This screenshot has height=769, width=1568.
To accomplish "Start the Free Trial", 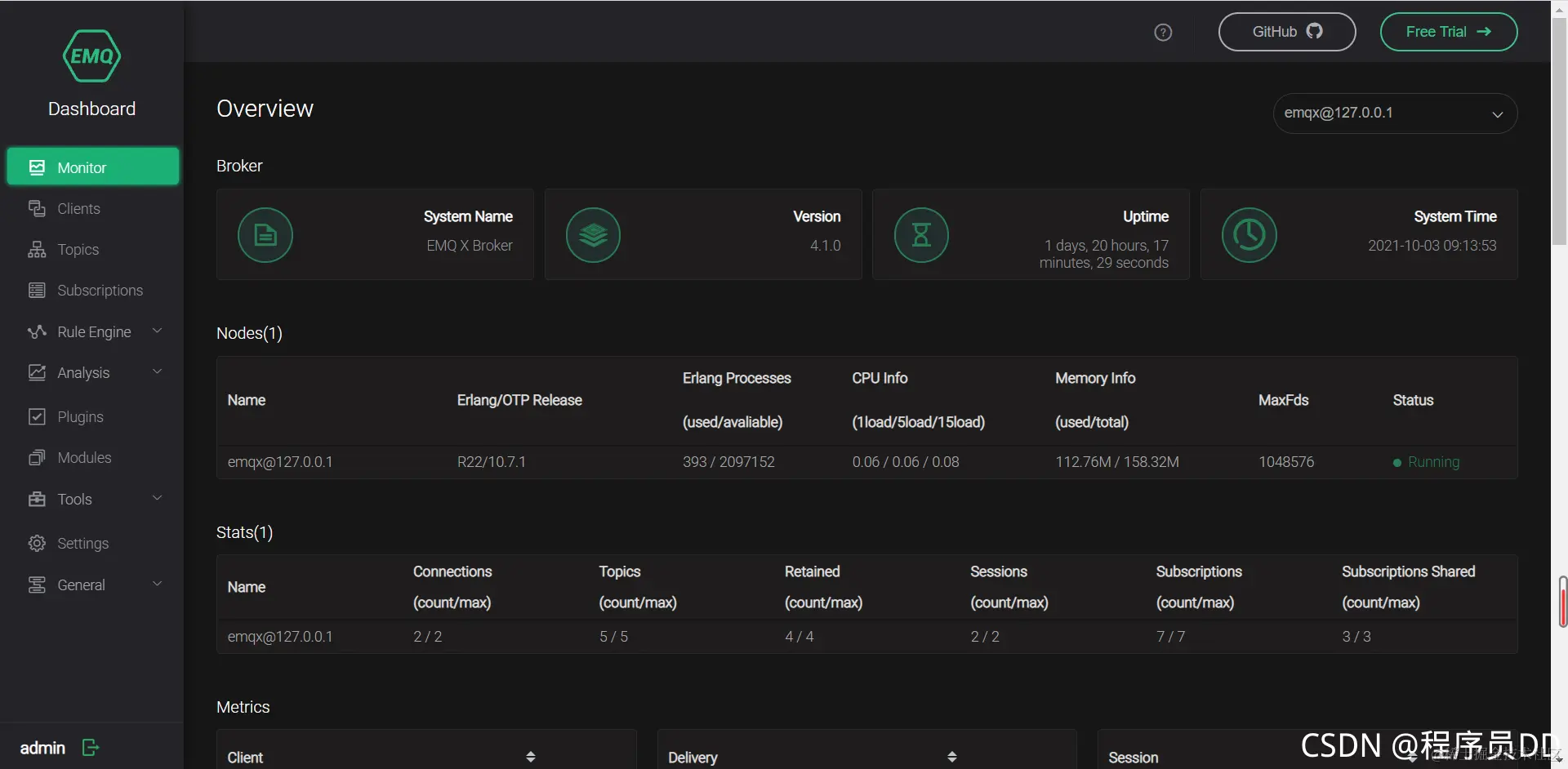I will (1449, 32).
